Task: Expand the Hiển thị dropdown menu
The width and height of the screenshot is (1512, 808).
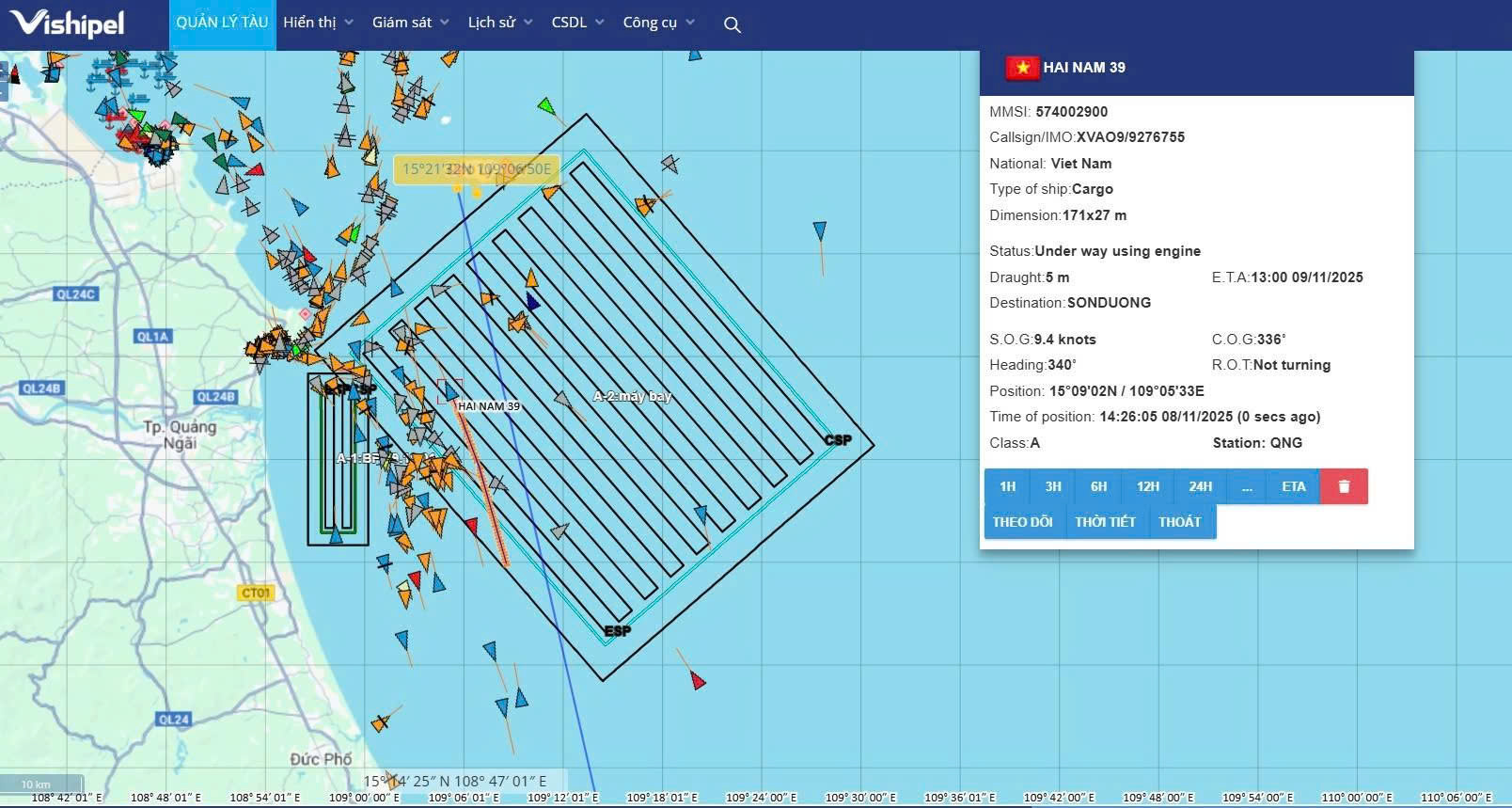Action: click(318, 23)
